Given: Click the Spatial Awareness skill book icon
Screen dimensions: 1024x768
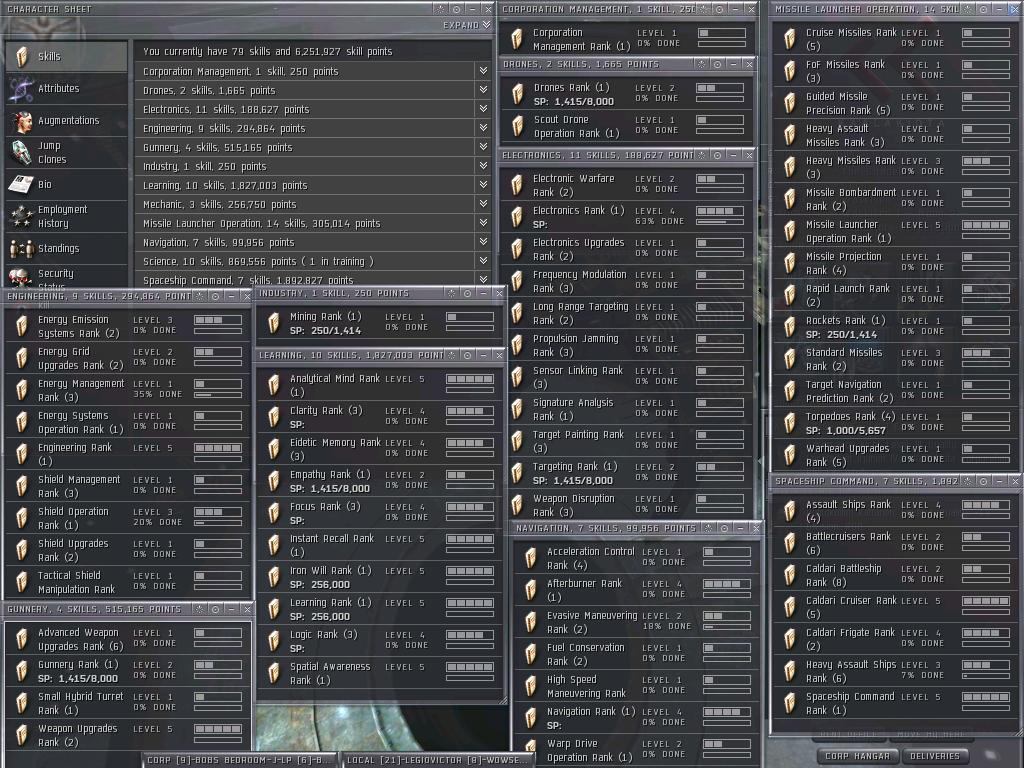Looking at the screenshot, I should (x=274, y=673).
